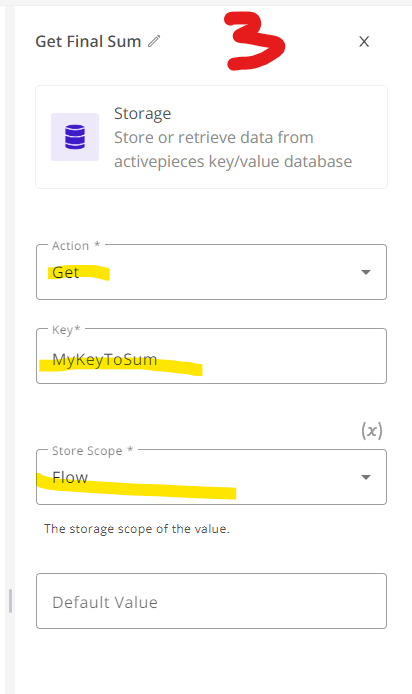Screen dimensions: 412x694
Task: Click the storage scope helper text
Action: (137, 529)
